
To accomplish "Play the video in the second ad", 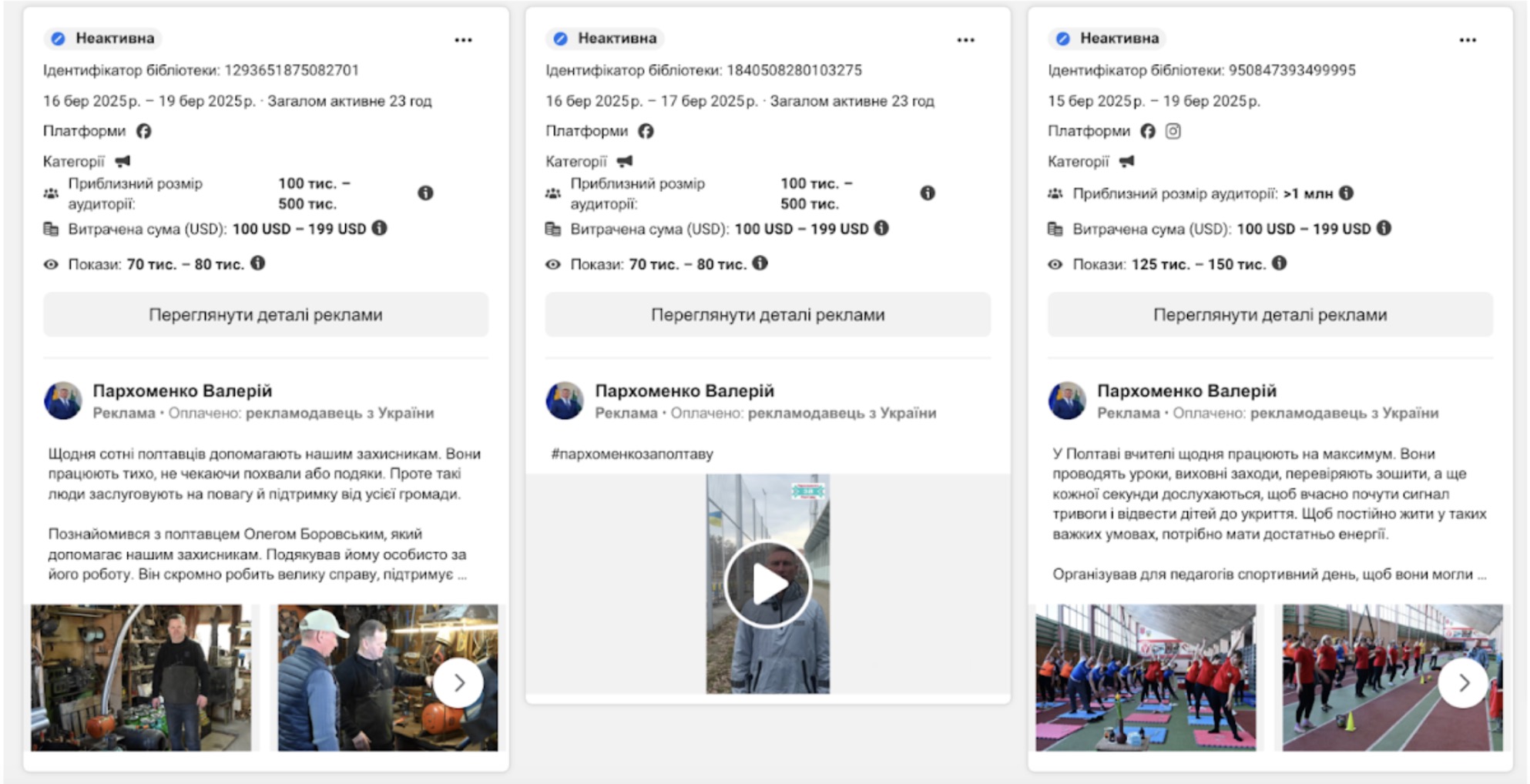I will pos(767,585).
